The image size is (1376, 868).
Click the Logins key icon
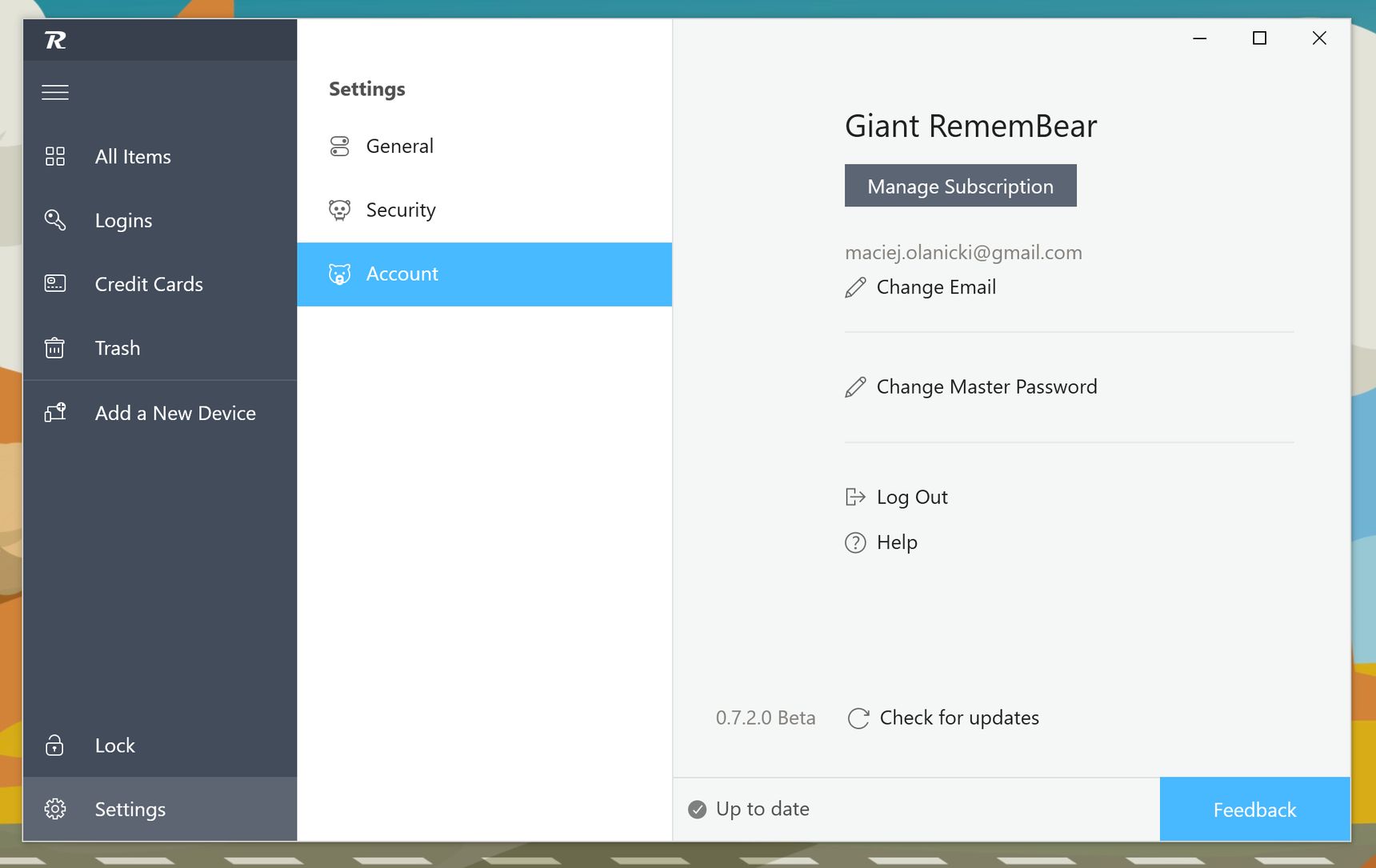pos(55,220)
